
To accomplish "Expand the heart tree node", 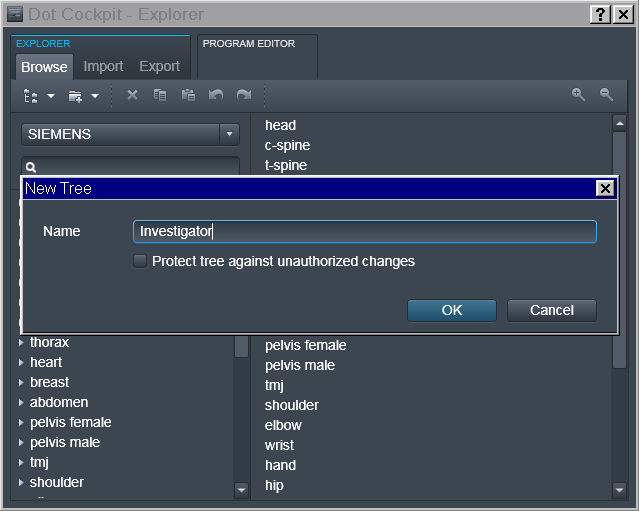I will click(21, 363).
